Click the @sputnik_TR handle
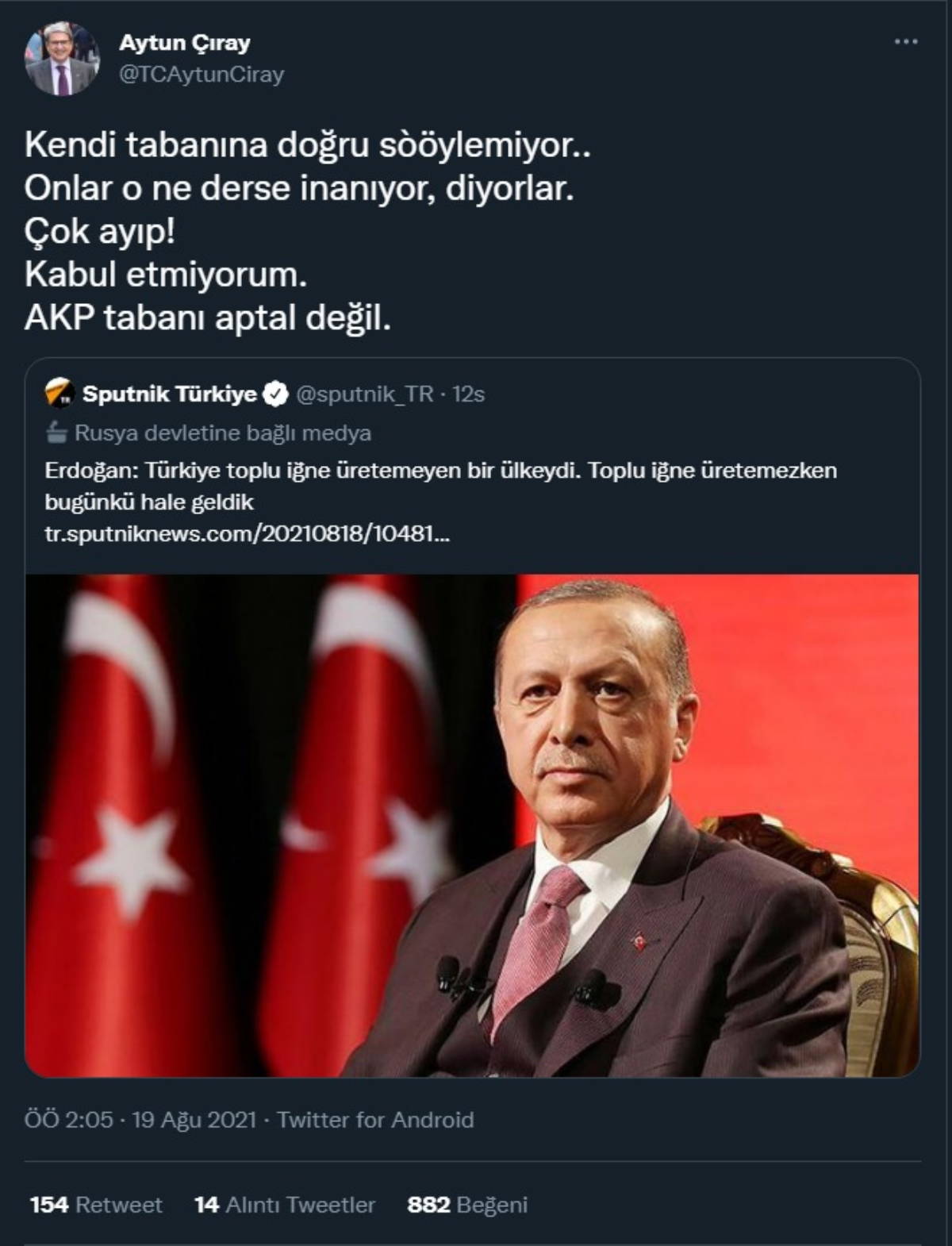Viewport: 952px width, 1246px height. pos(364,394)
